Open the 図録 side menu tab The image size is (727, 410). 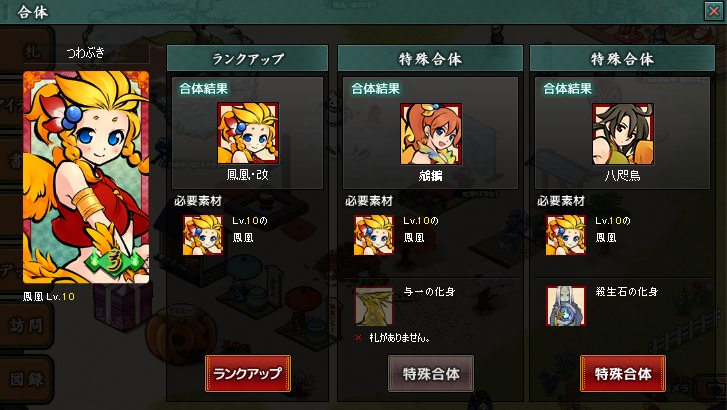26,379
